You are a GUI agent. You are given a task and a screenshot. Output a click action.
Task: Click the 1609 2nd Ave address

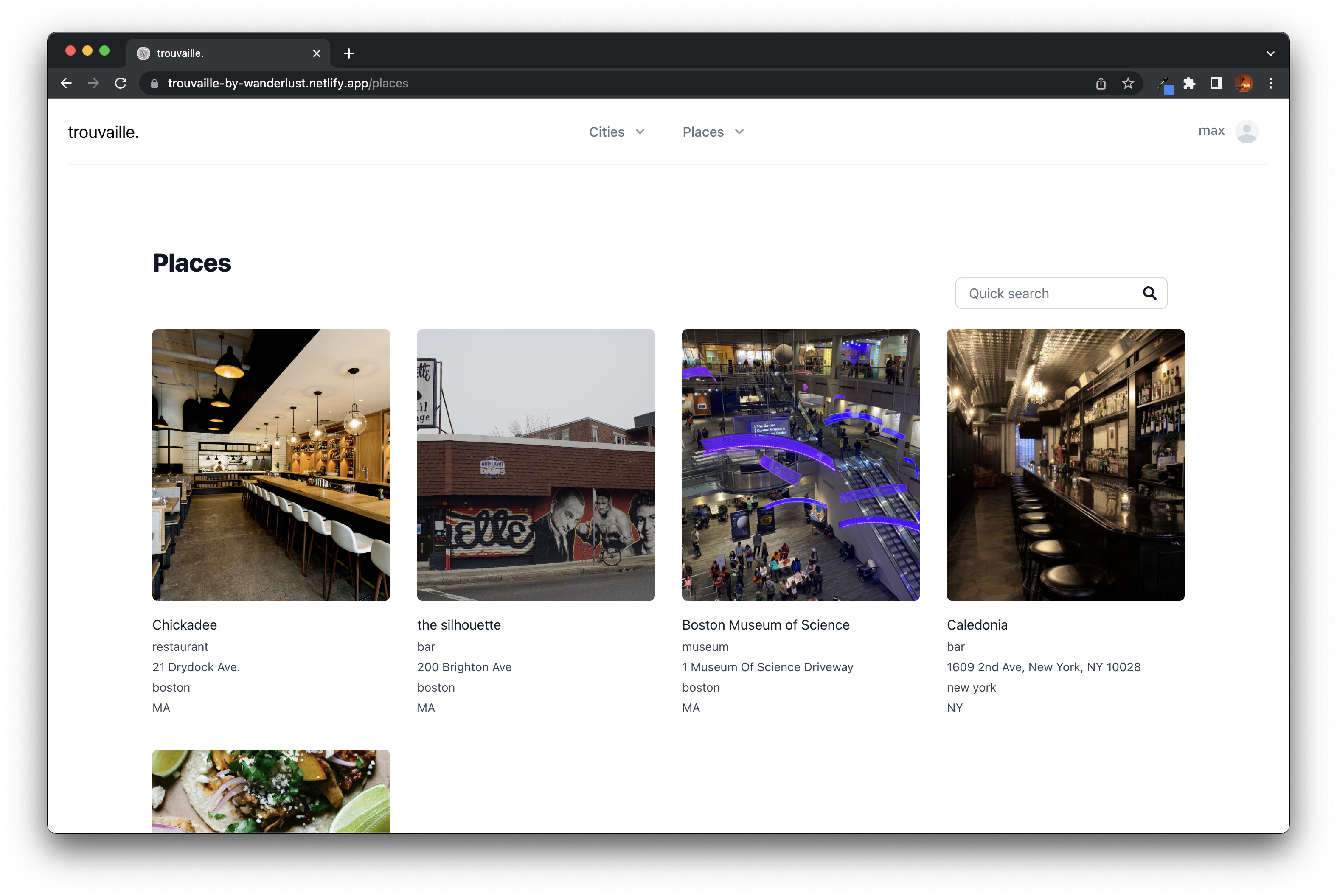coord(1043,667)
